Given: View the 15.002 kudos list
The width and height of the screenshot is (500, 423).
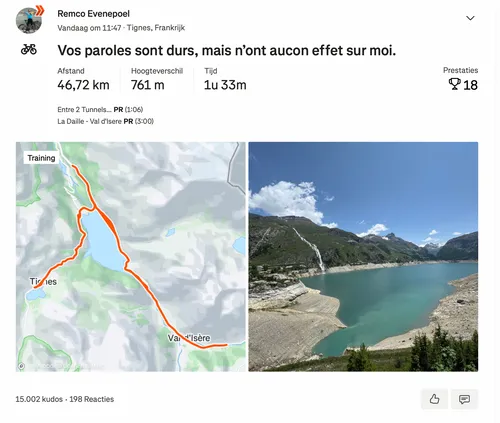Looking at the screenshot, I should click(x=39, y=399).
